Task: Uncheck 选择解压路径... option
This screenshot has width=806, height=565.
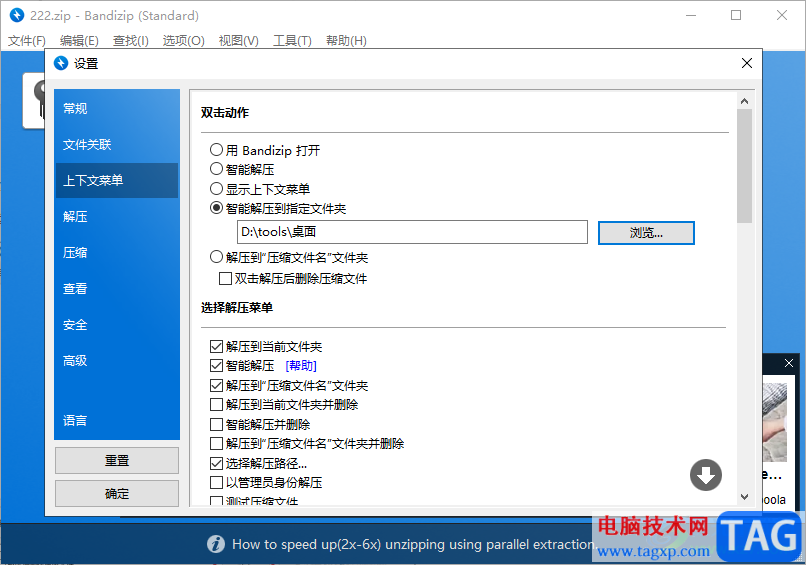Action: 216,464
